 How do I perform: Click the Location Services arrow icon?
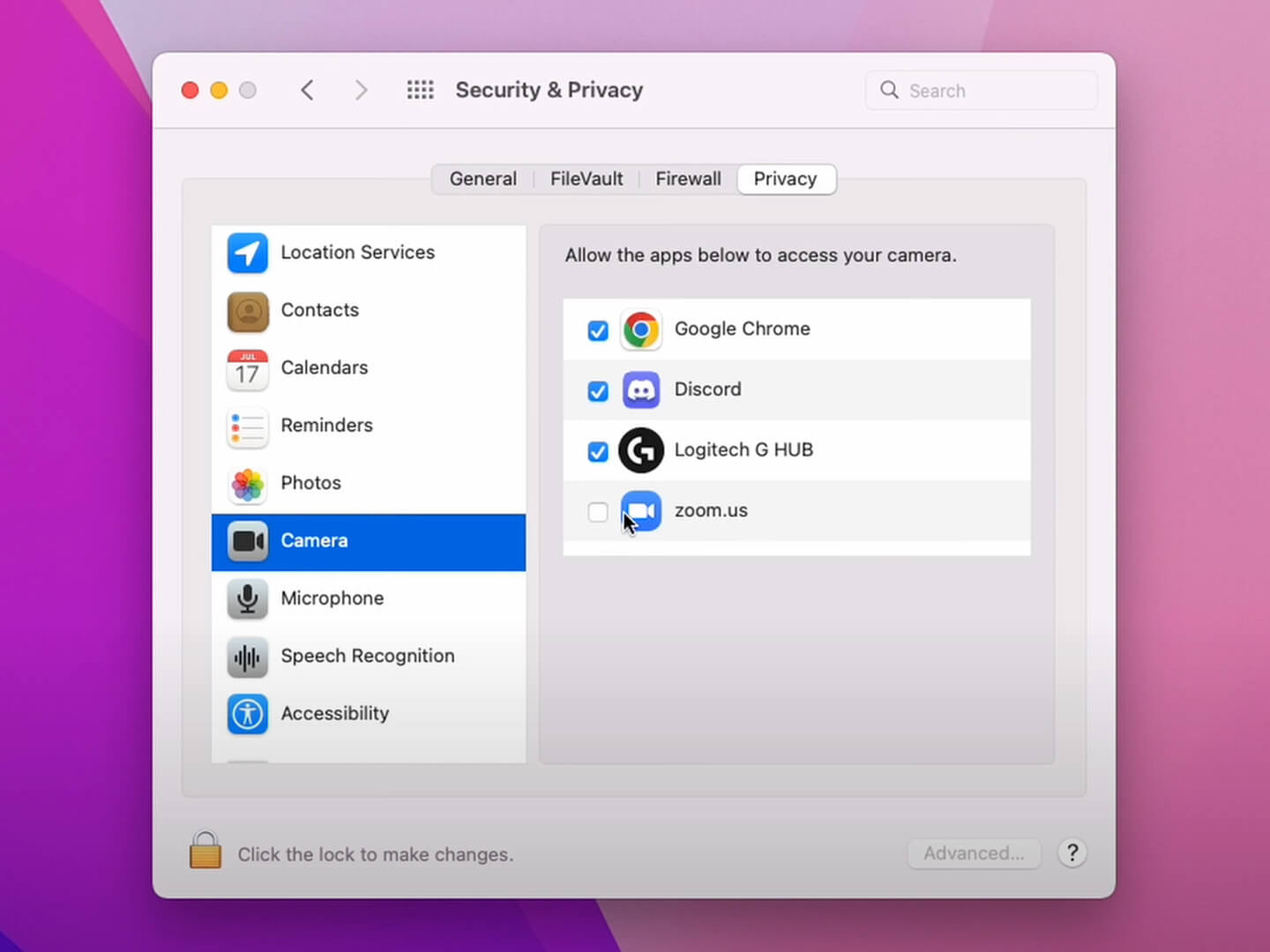coord(248,253)
